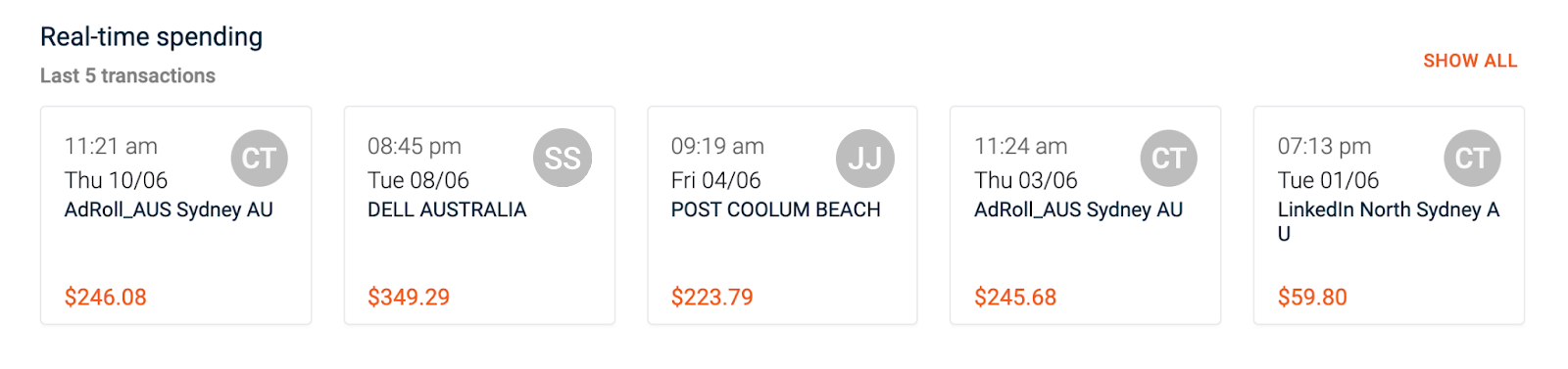Click the Tue 08/06 date text
The image size is (1568, 369).
click(x=418, y=180)
